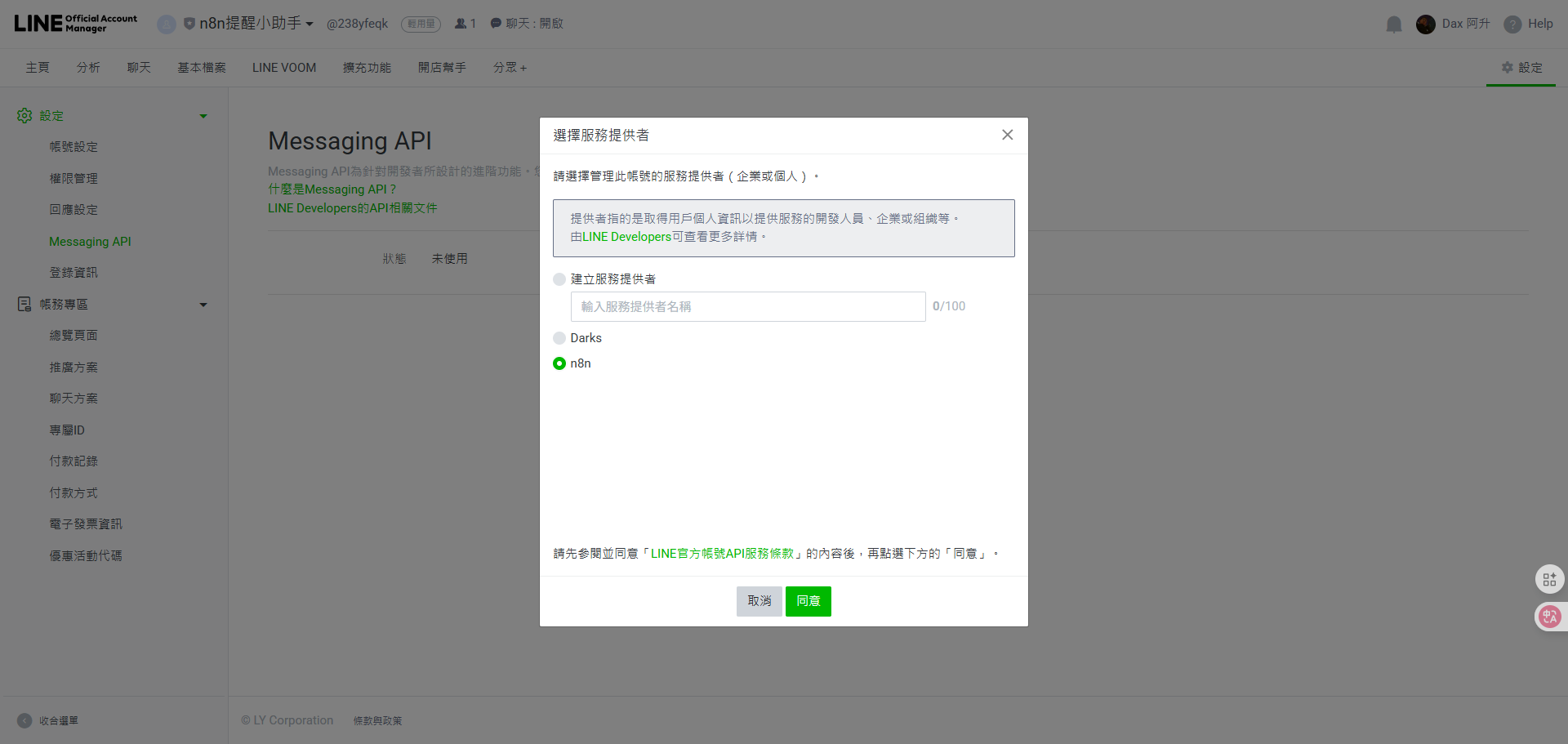The width and height of the screenshot is (1568, 744).
Task: Select the 建立服務提供者 radio option
Action: pyautogui.click(x=559, y=278)
